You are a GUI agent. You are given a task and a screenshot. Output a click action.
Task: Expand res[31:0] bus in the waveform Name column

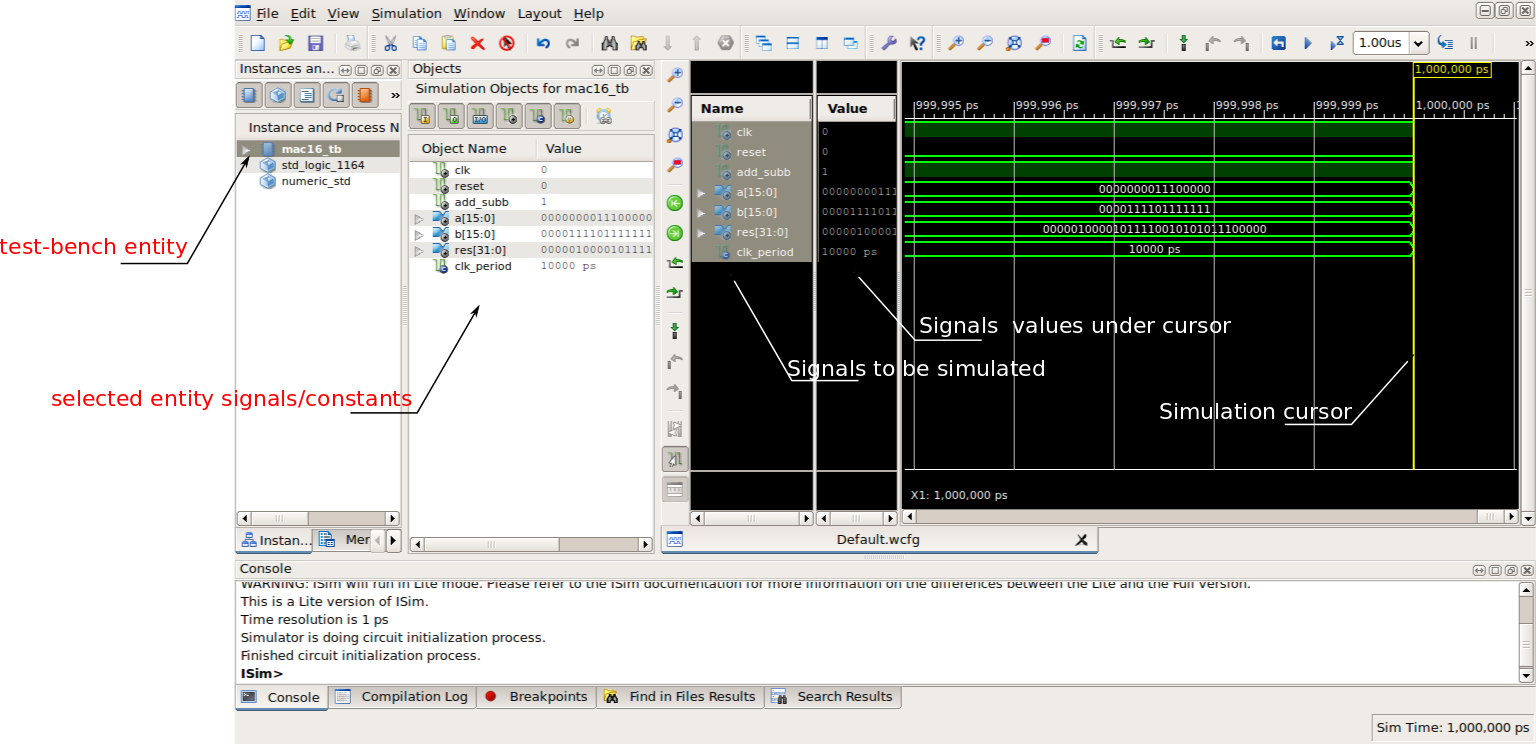coord(701,232)
